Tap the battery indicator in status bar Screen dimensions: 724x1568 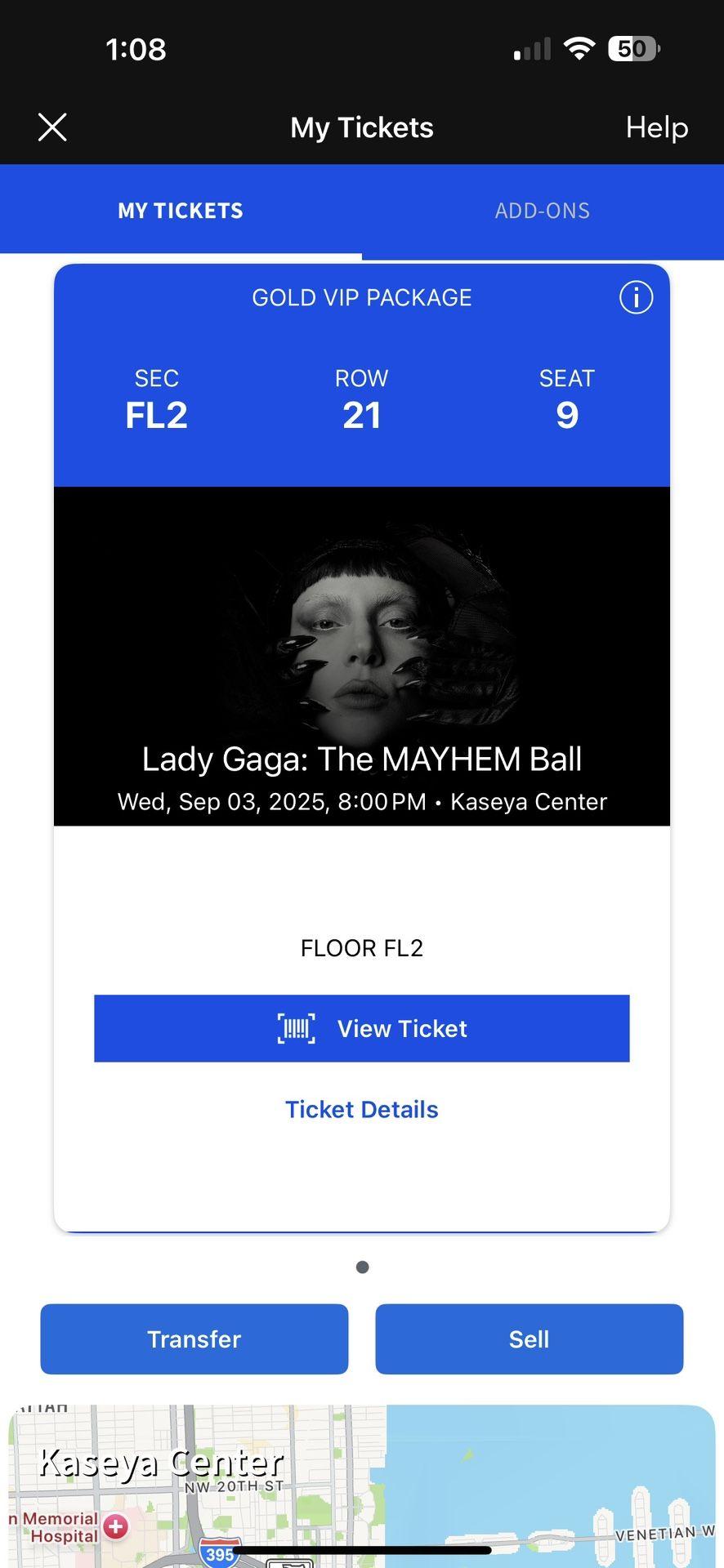coord(634,49)
